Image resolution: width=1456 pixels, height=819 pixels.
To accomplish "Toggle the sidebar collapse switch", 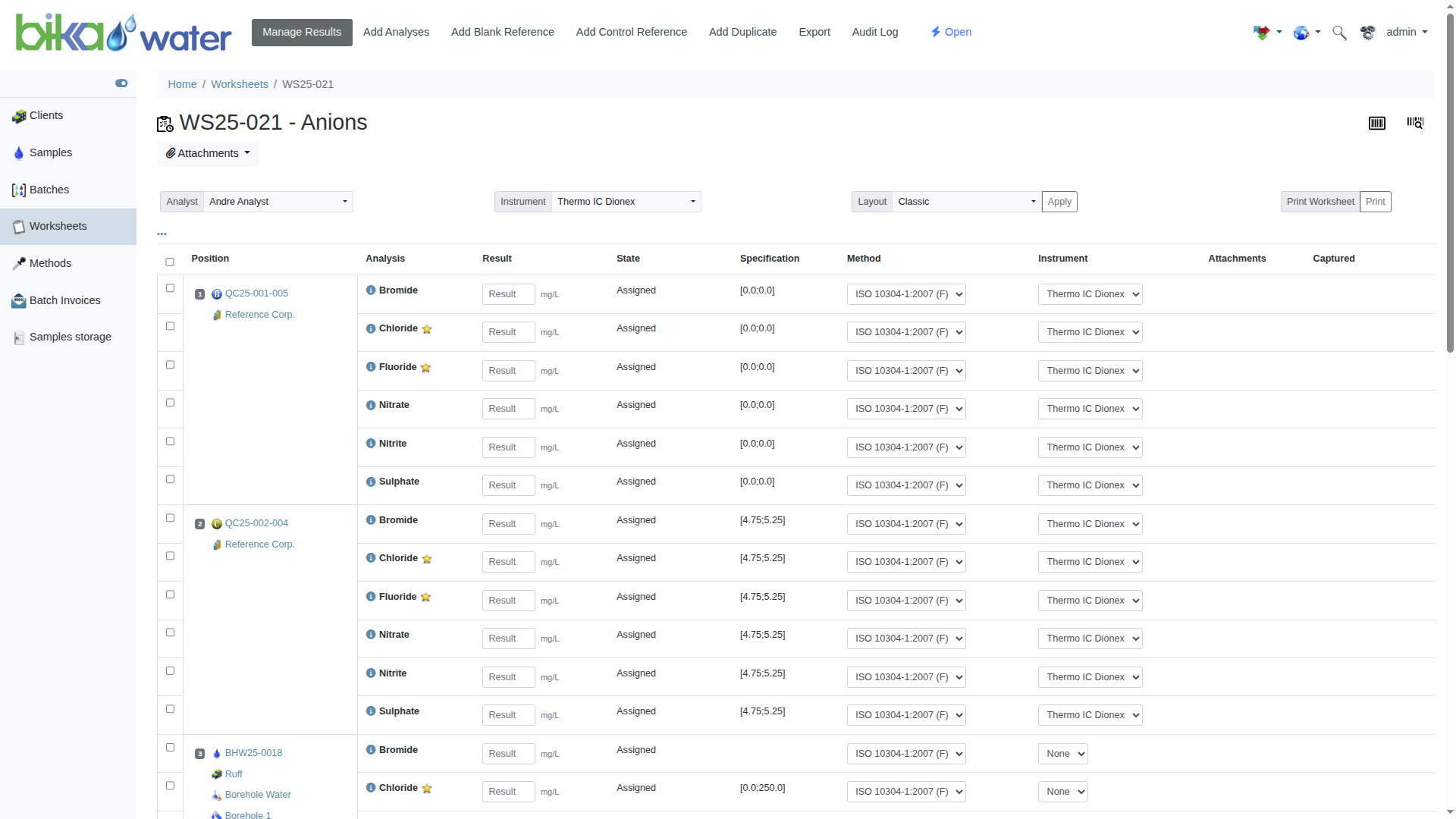I will [121, 83].
